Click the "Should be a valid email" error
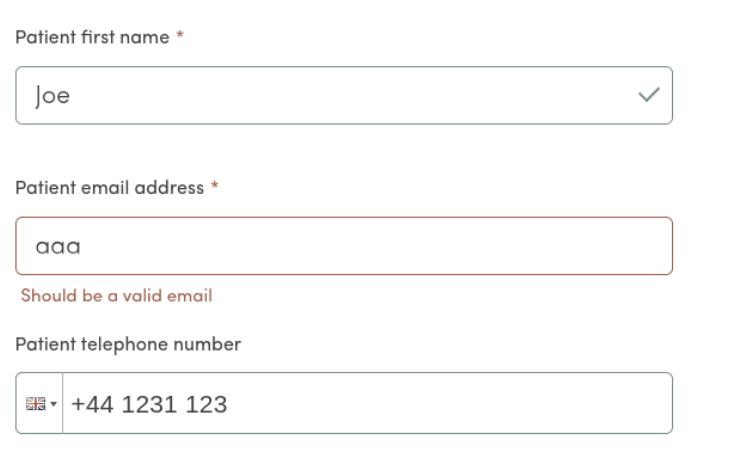 (116, 296)
